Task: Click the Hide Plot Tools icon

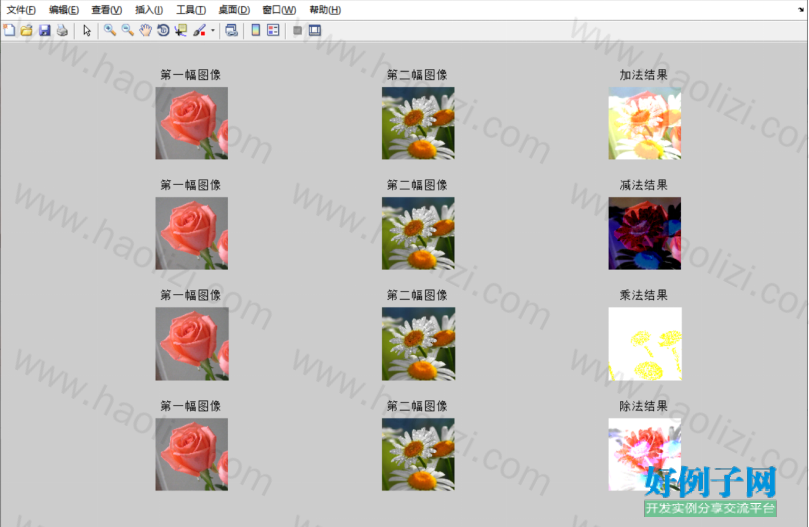Action: pyautogui.click(x=297, y=30)
